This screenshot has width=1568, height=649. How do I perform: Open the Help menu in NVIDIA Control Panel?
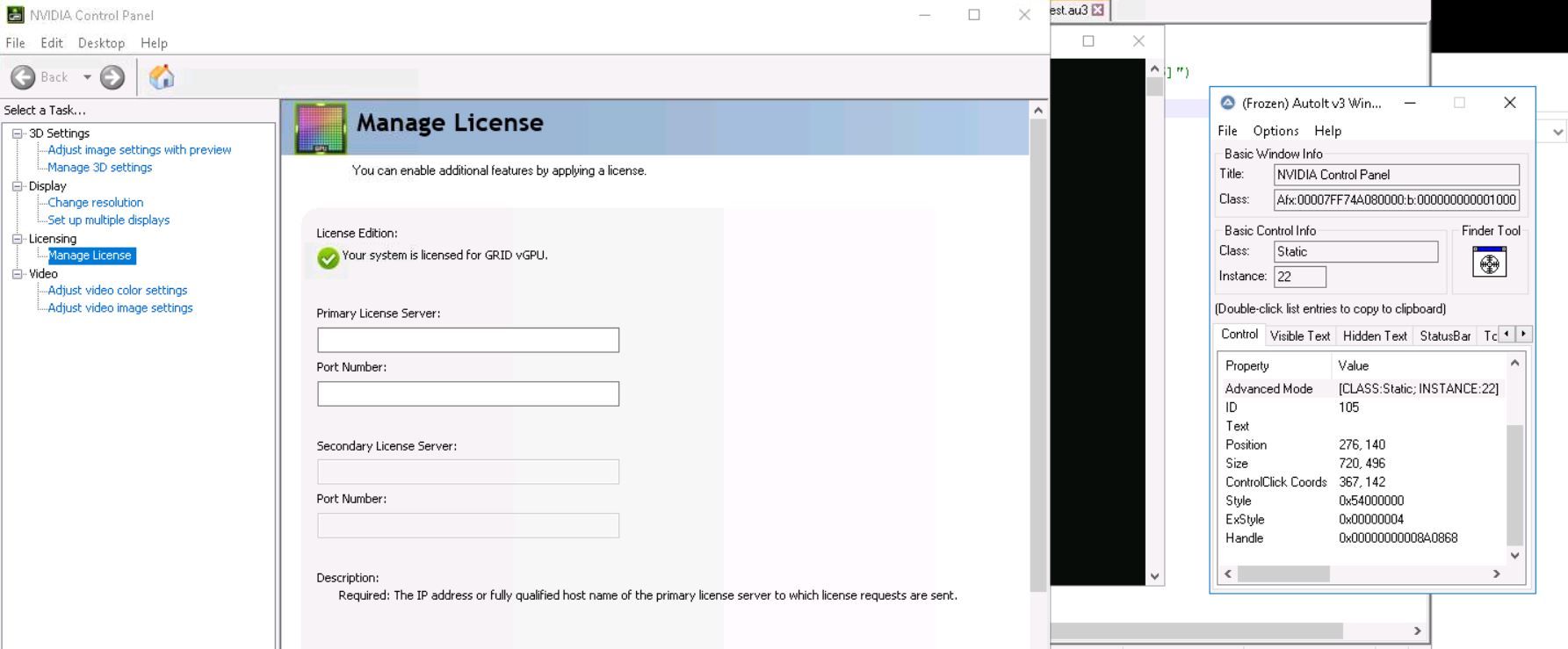[154, 43]
